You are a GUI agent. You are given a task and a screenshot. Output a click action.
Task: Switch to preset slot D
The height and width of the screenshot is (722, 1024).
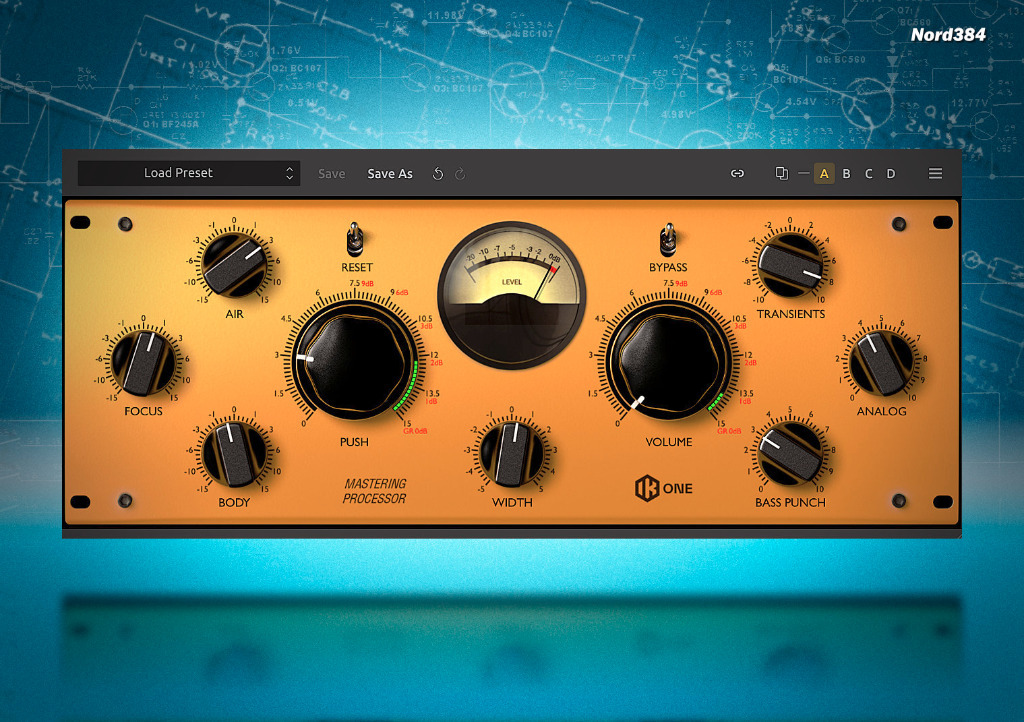pyautogui.click(x=891, y=174)
